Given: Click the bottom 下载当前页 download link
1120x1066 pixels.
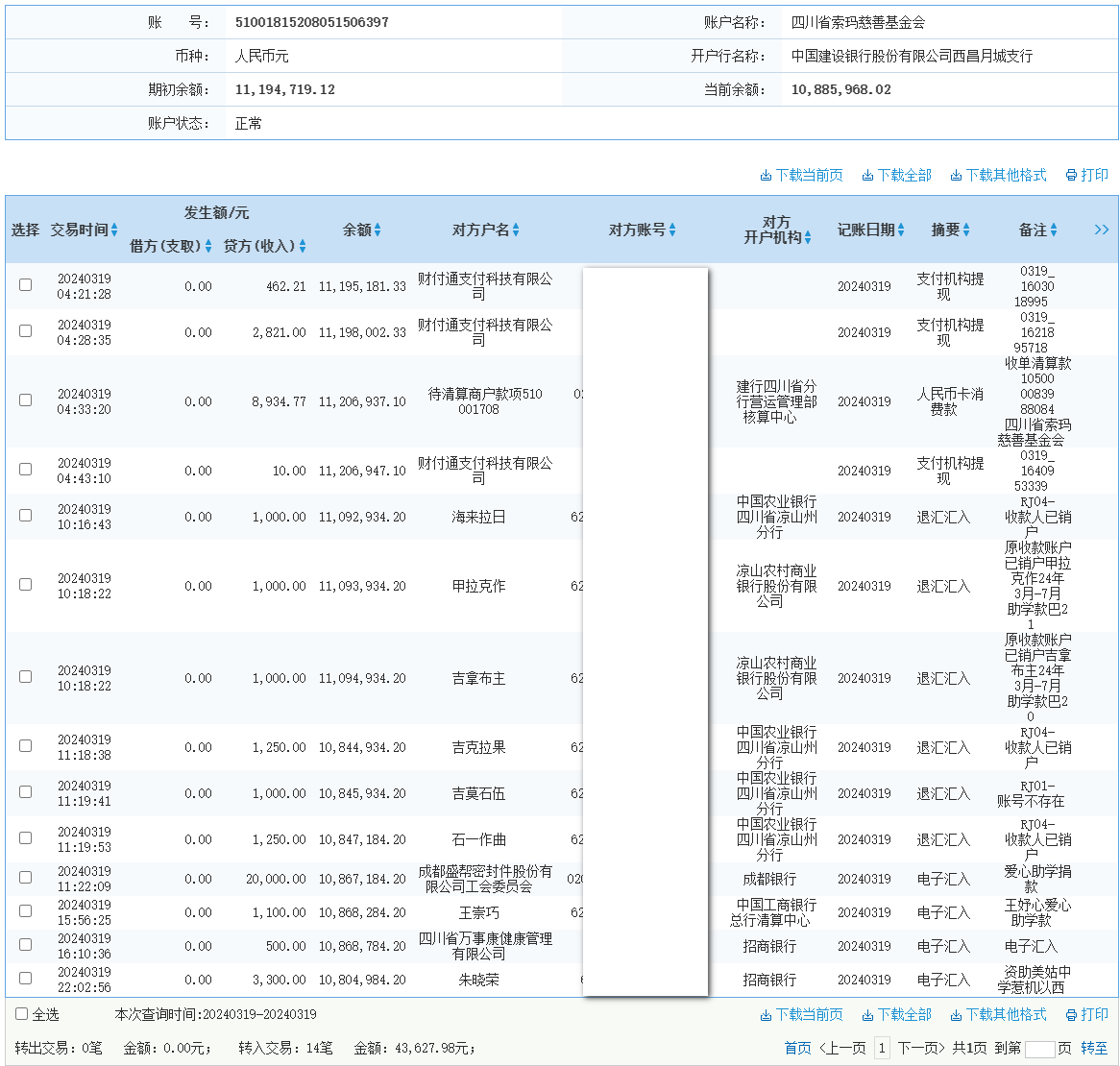Looking at the screenshot, I should click(801, 1014).
